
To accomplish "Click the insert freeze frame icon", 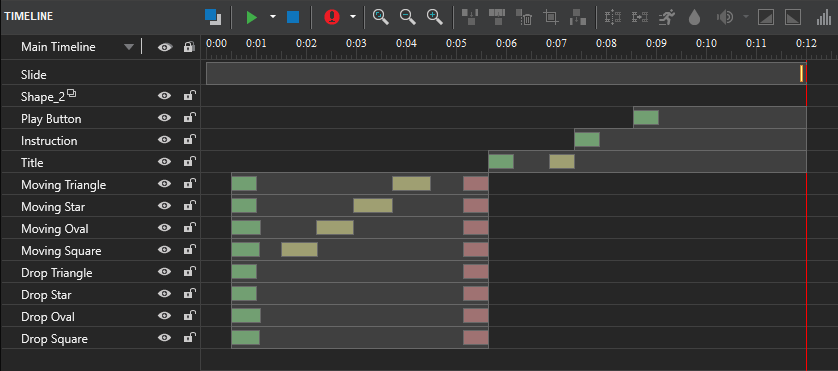I will [x=611, y=17].
